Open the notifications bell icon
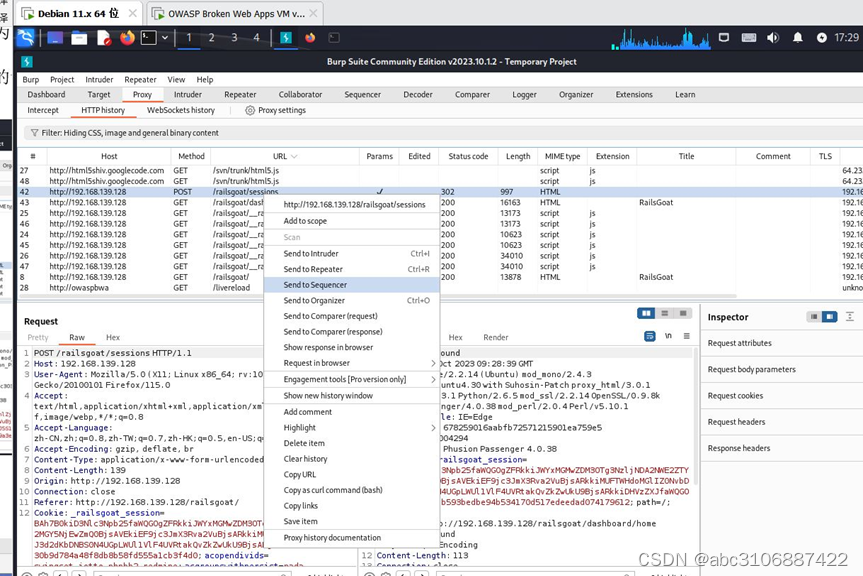 [798, 37]
